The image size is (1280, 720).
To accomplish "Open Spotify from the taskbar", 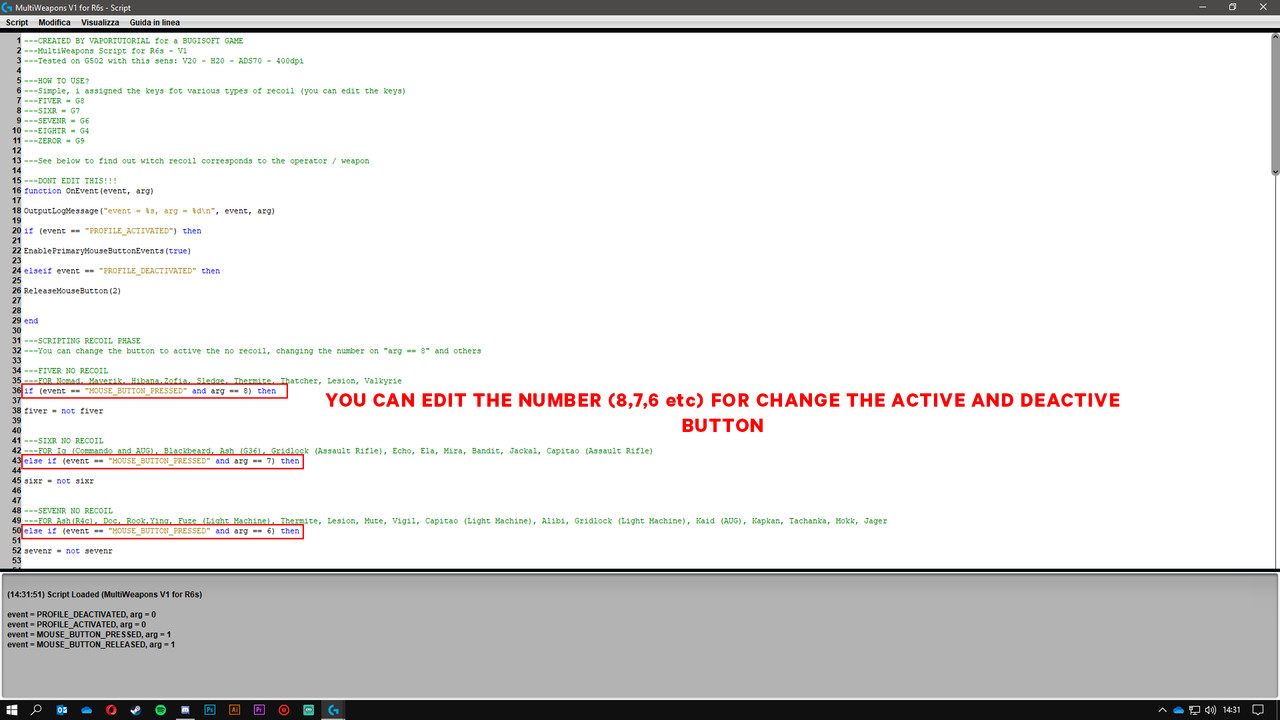I will click(160, 710).
